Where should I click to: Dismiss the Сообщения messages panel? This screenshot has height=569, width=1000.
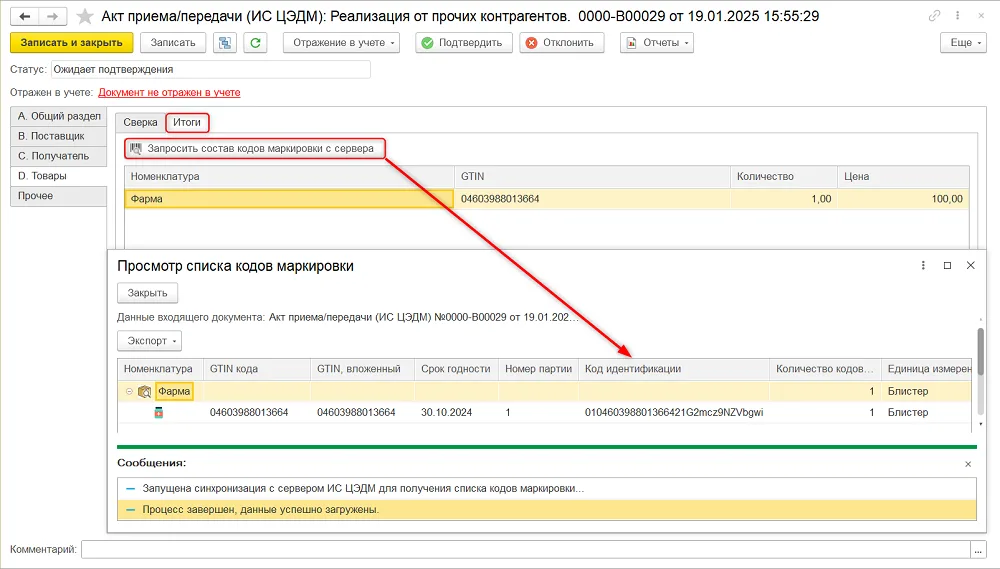tap(968, 464)
